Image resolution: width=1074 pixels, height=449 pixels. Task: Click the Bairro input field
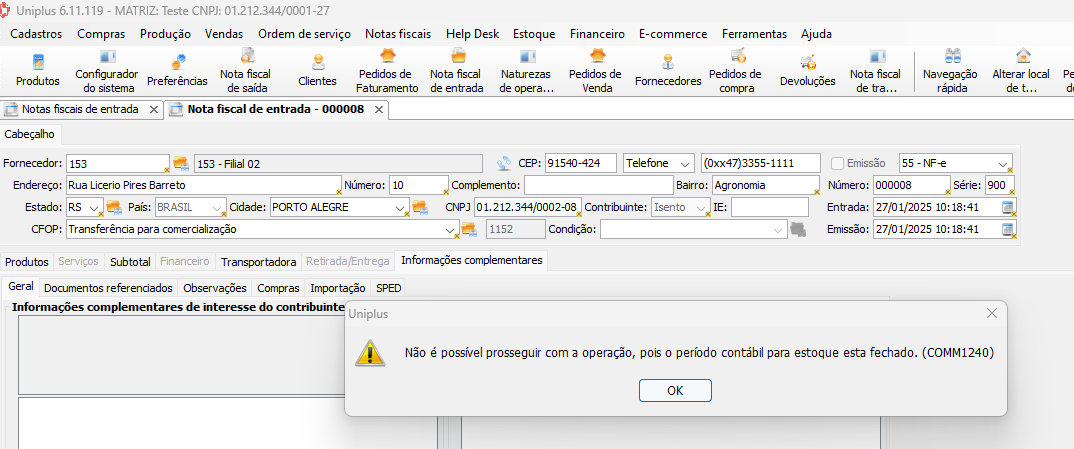766,185
